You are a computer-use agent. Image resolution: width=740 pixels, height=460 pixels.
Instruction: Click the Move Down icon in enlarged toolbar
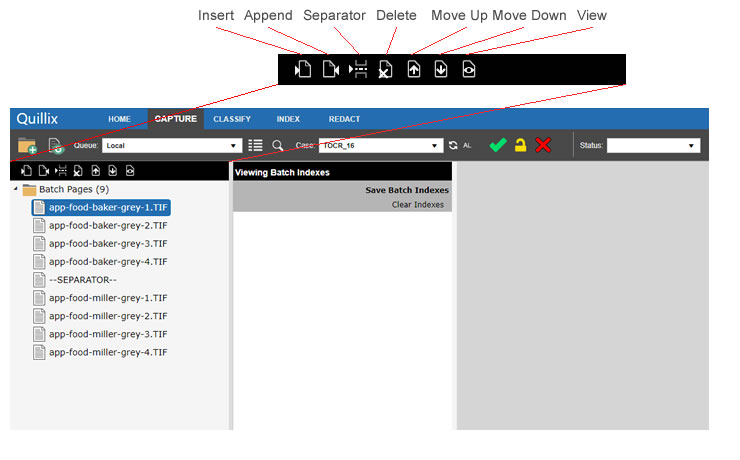441,69
